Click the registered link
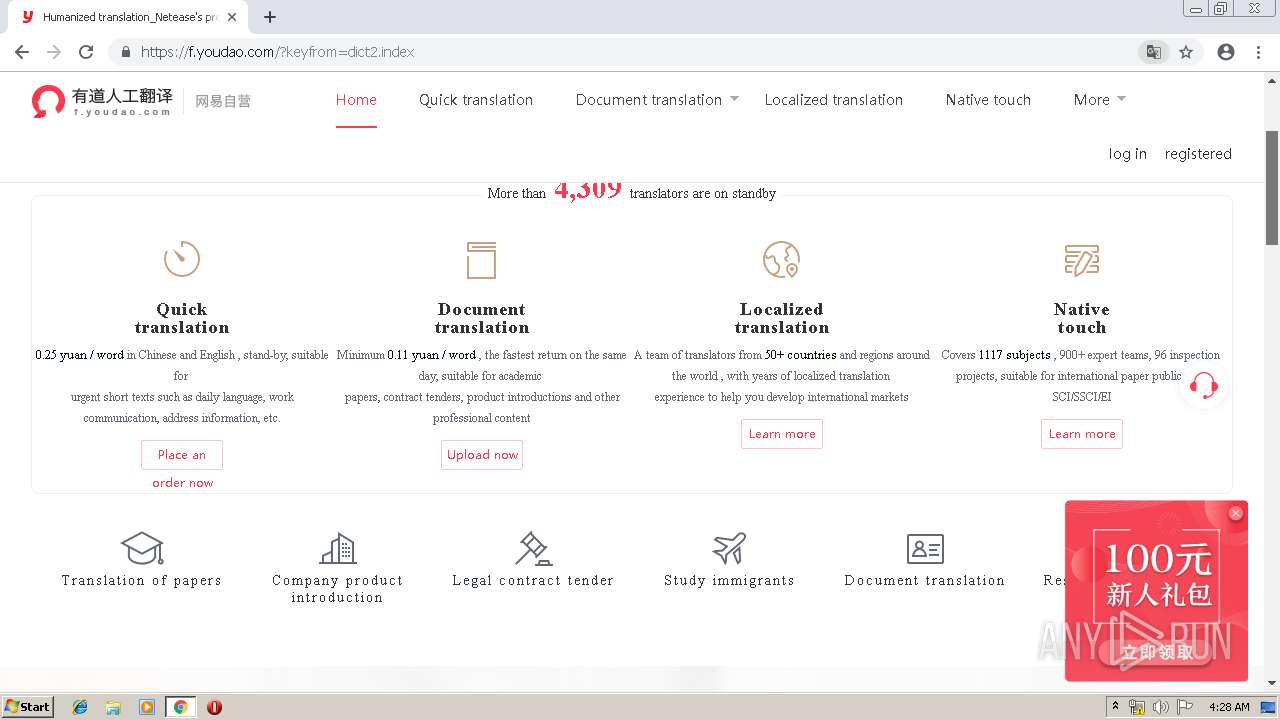 [x=1198, y=154]
